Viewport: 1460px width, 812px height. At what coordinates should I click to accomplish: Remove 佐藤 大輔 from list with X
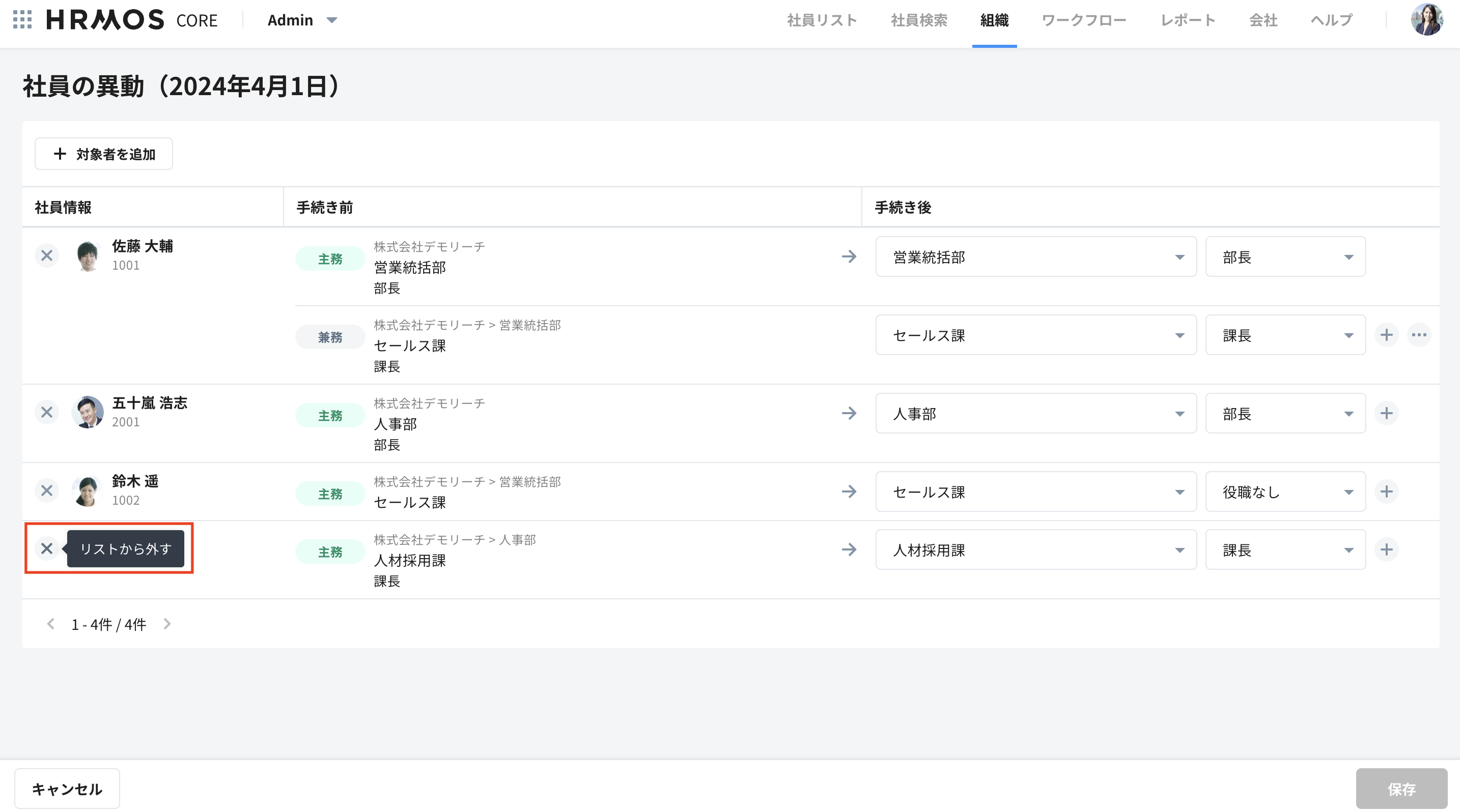47,256
